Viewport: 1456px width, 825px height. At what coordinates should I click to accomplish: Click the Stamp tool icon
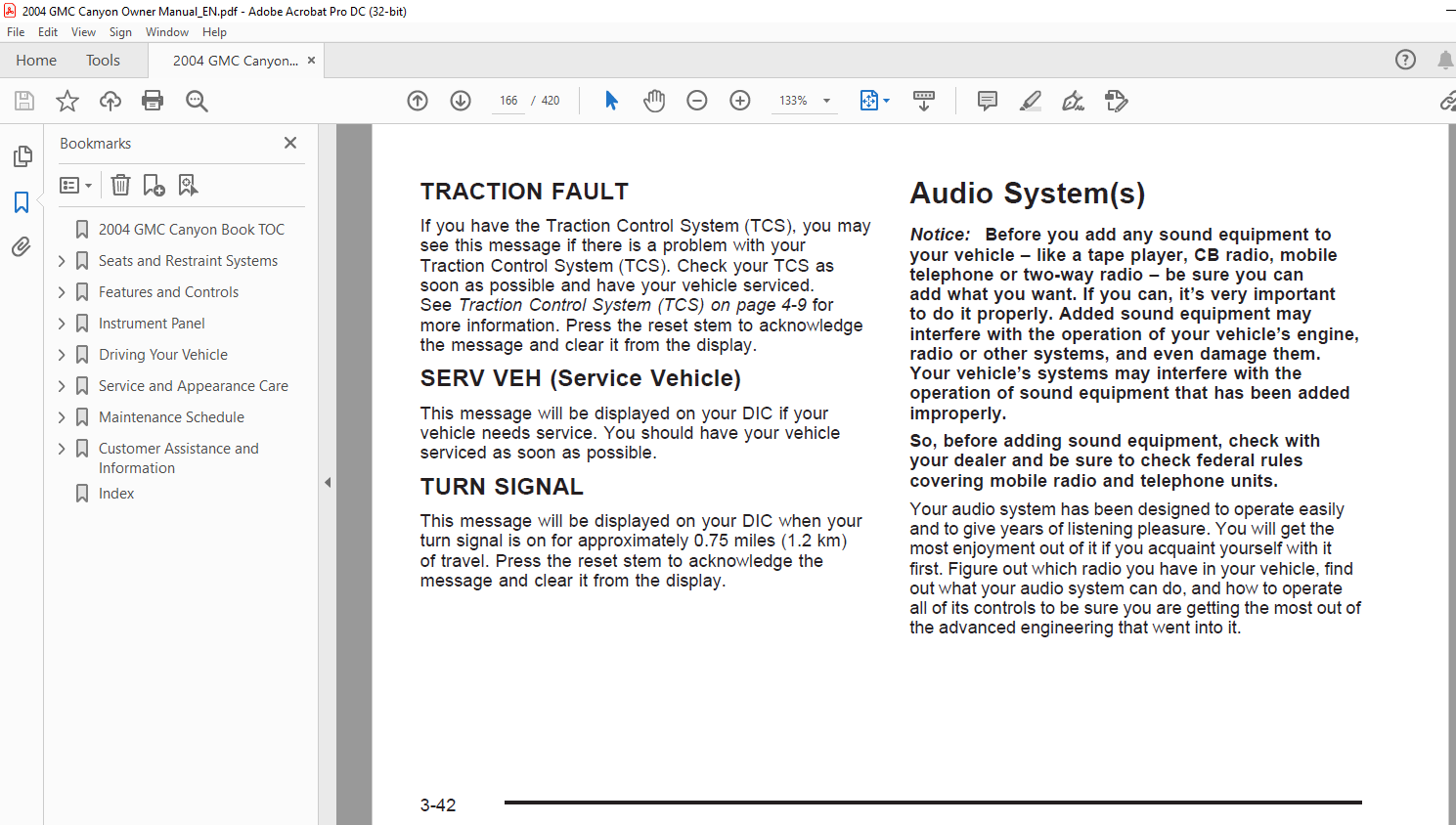[1117, 101]
